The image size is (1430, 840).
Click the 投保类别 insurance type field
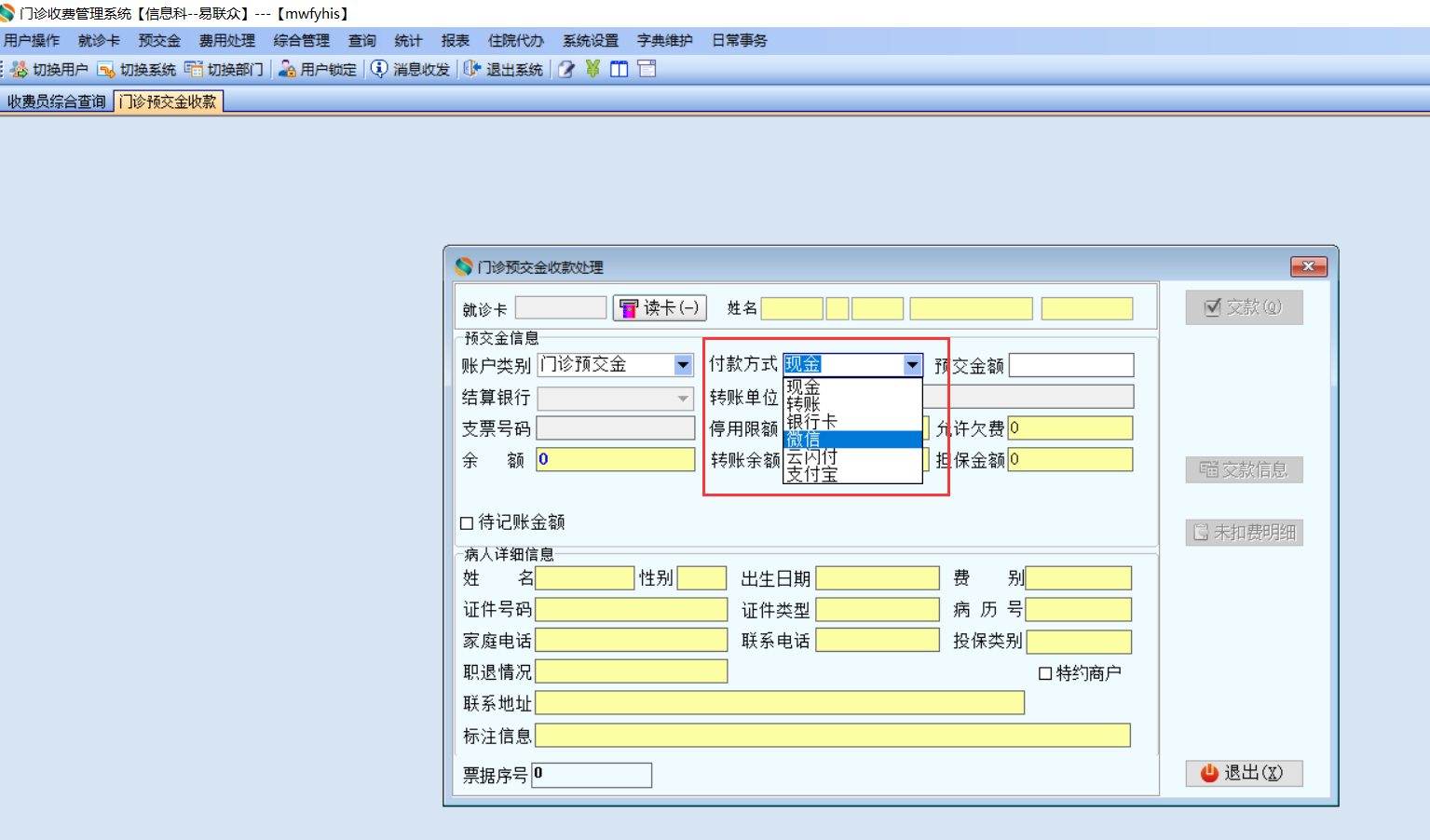pos(1079,642)
